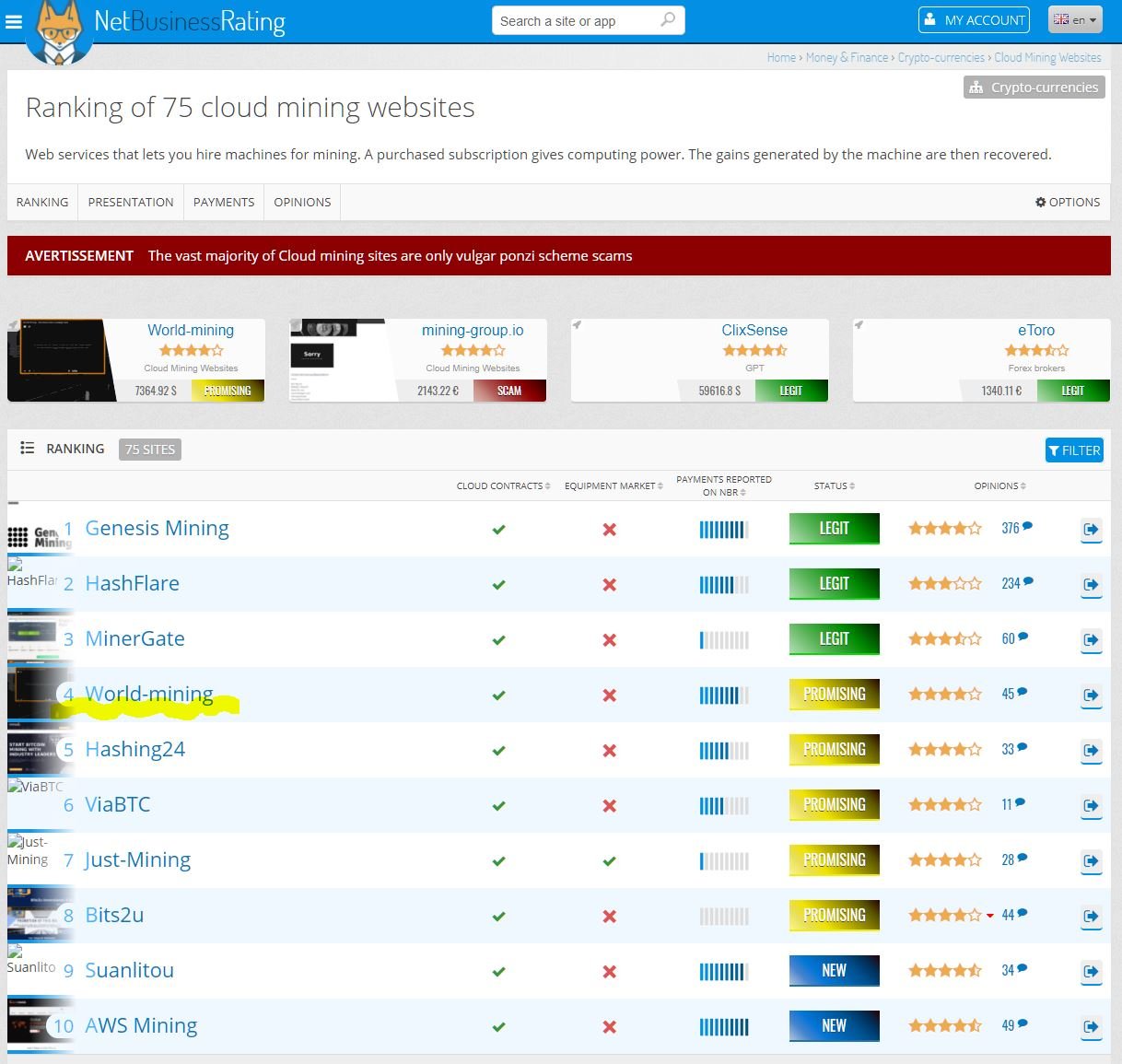Click eToro card star rating
The height and width of the screenshot is (1064, 1122).
coord(1036,350)
